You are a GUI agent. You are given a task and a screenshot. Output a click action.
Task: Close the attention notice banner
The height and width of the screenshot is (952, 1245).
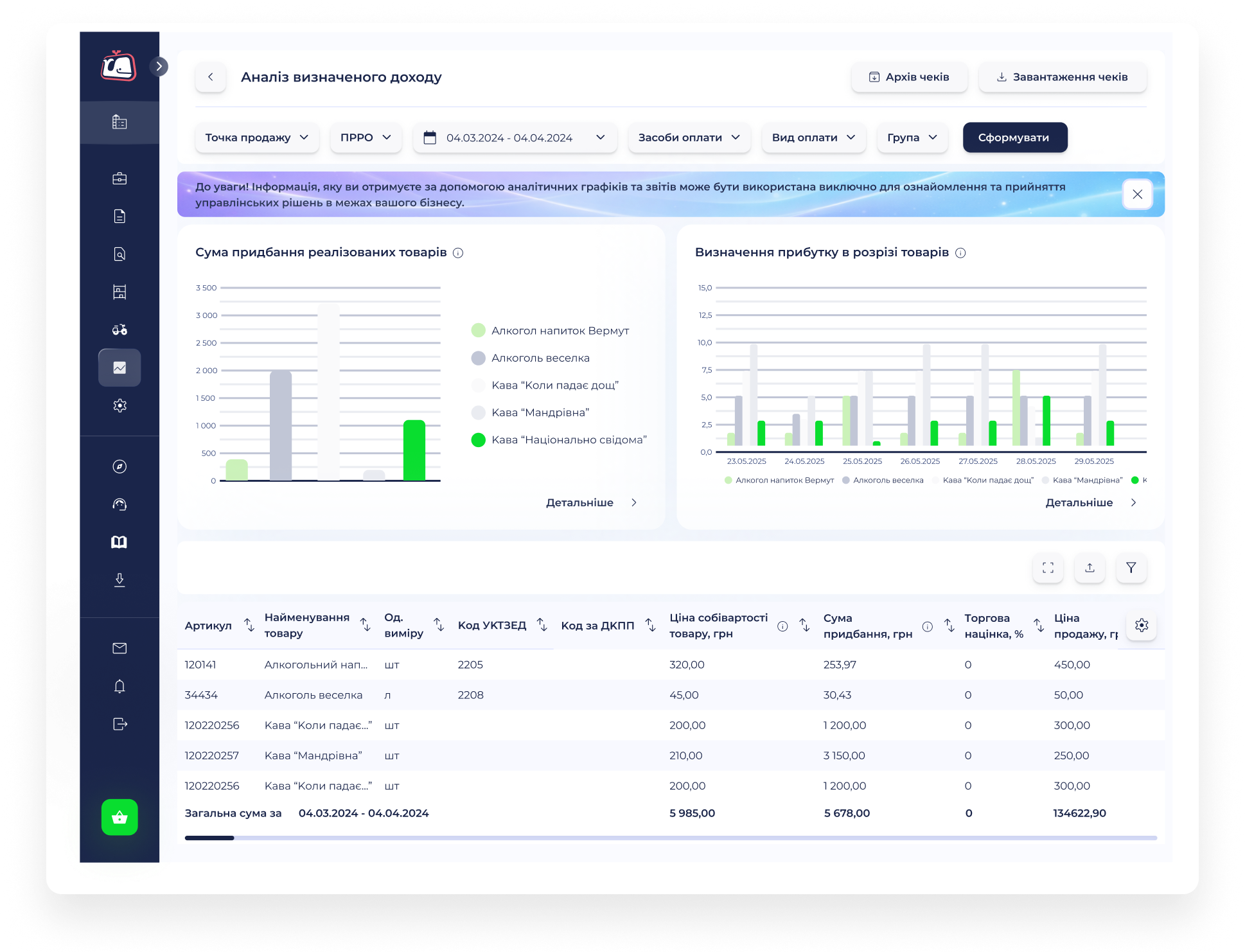(1137, 194)
